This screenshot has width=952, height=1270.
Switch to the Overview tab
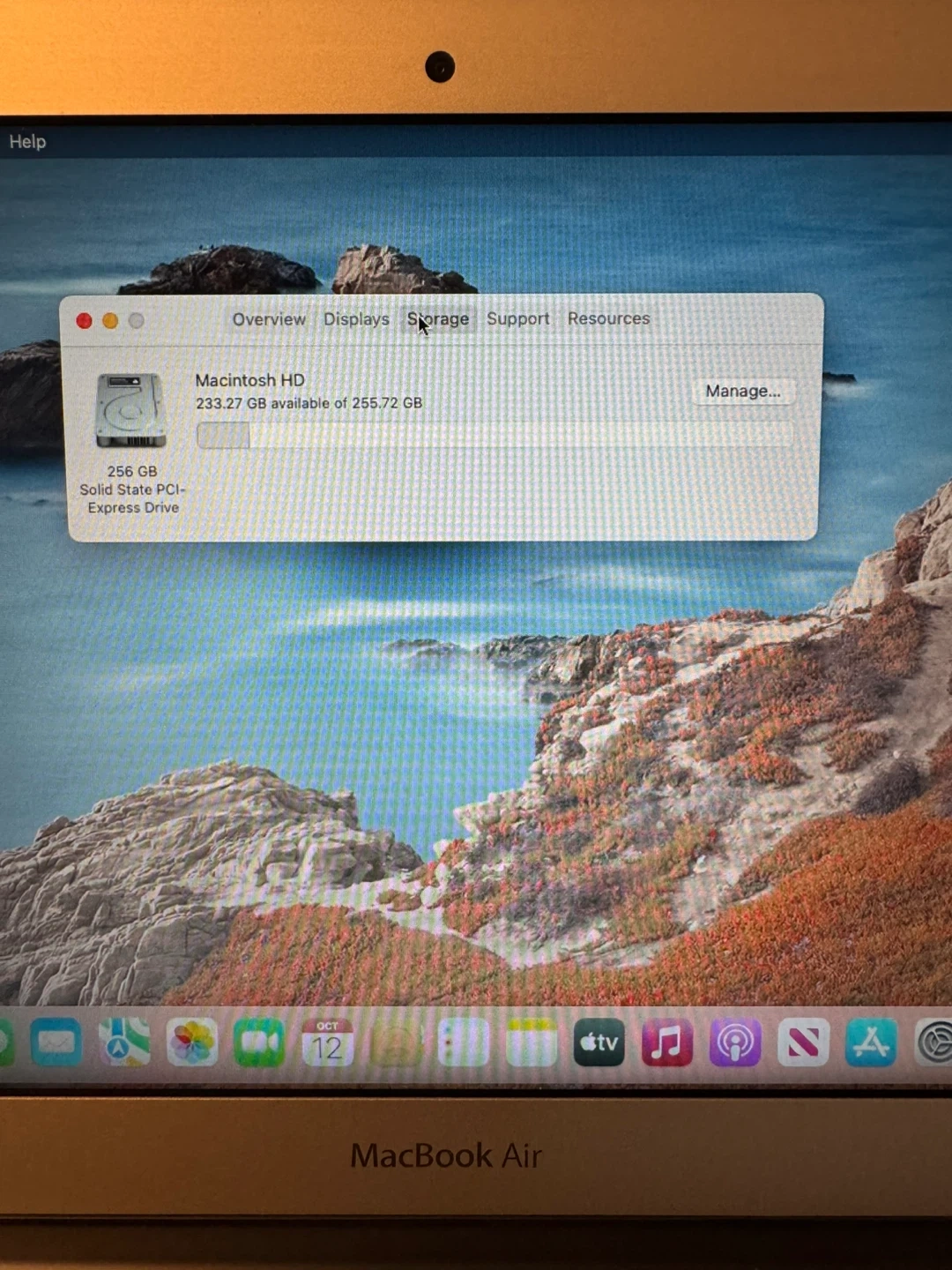(269, 319)
